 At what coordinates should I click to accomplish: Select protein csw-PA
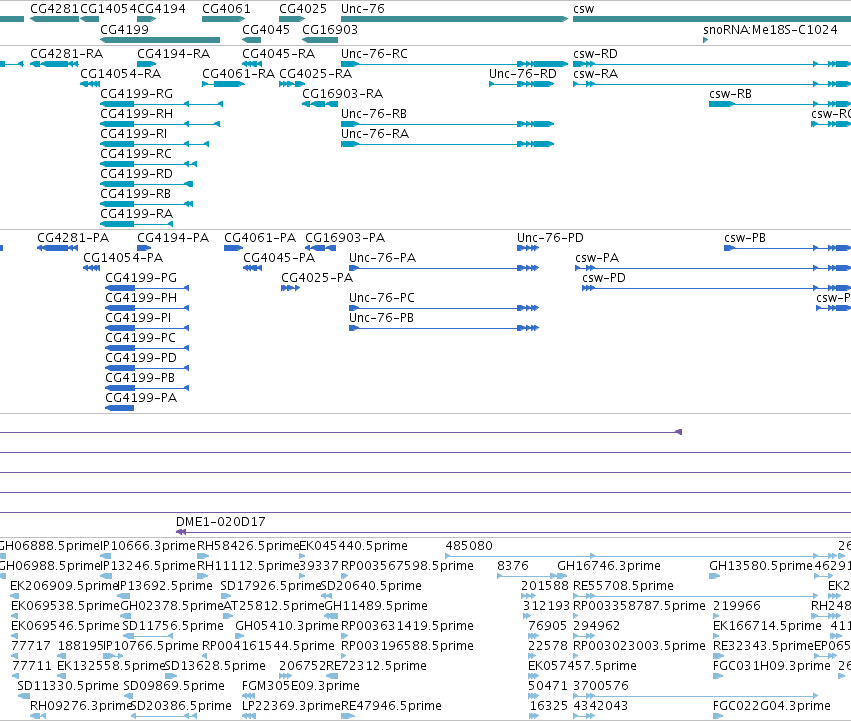[x=597, y=258]
